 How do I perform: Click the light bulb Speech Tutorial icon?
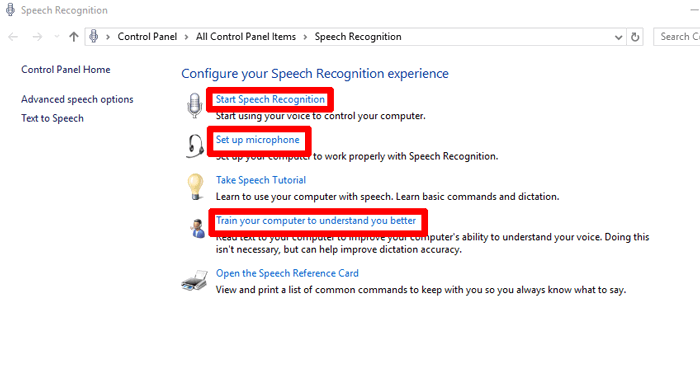(x=195, y=187)
